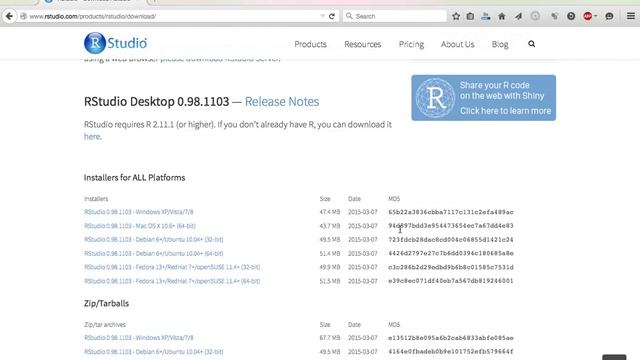The height and width of the screenshot is (360, 640).
Task: Click MD5 hash starting with 4426d
Action: pos(451,253)
